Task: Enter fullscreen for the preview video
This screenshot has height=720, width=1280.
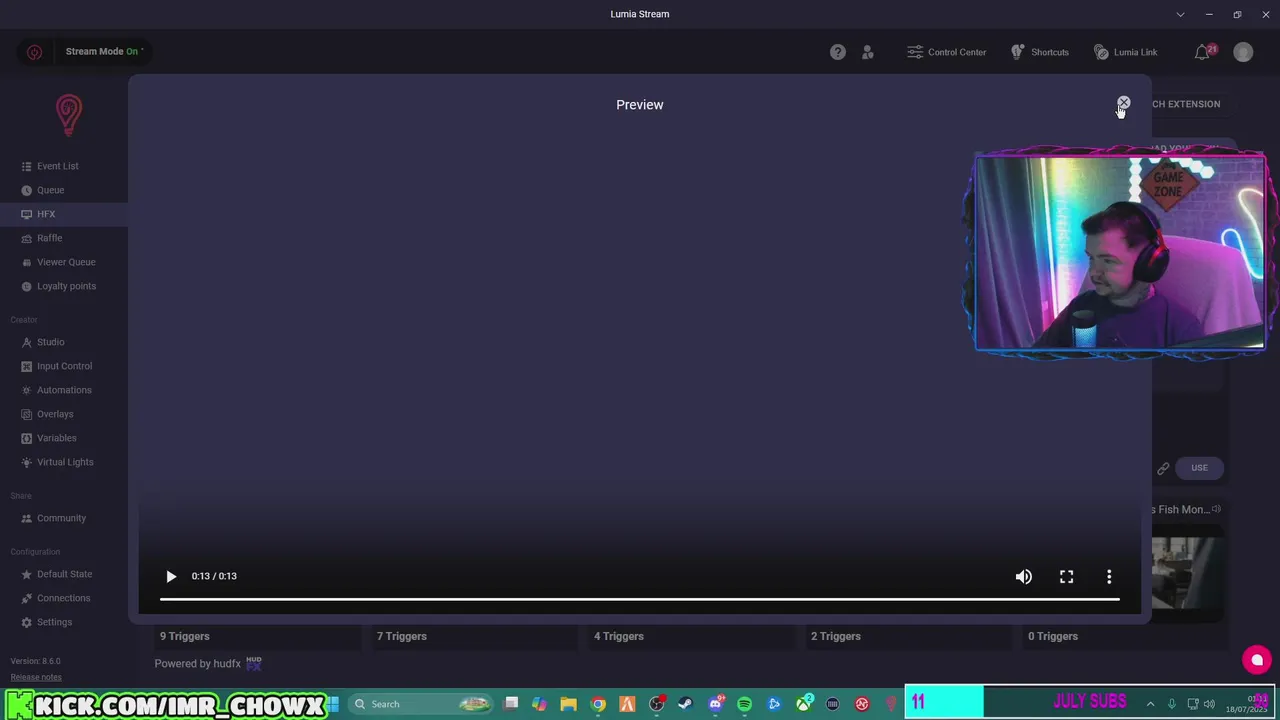Action: (x=1067, y=576)
